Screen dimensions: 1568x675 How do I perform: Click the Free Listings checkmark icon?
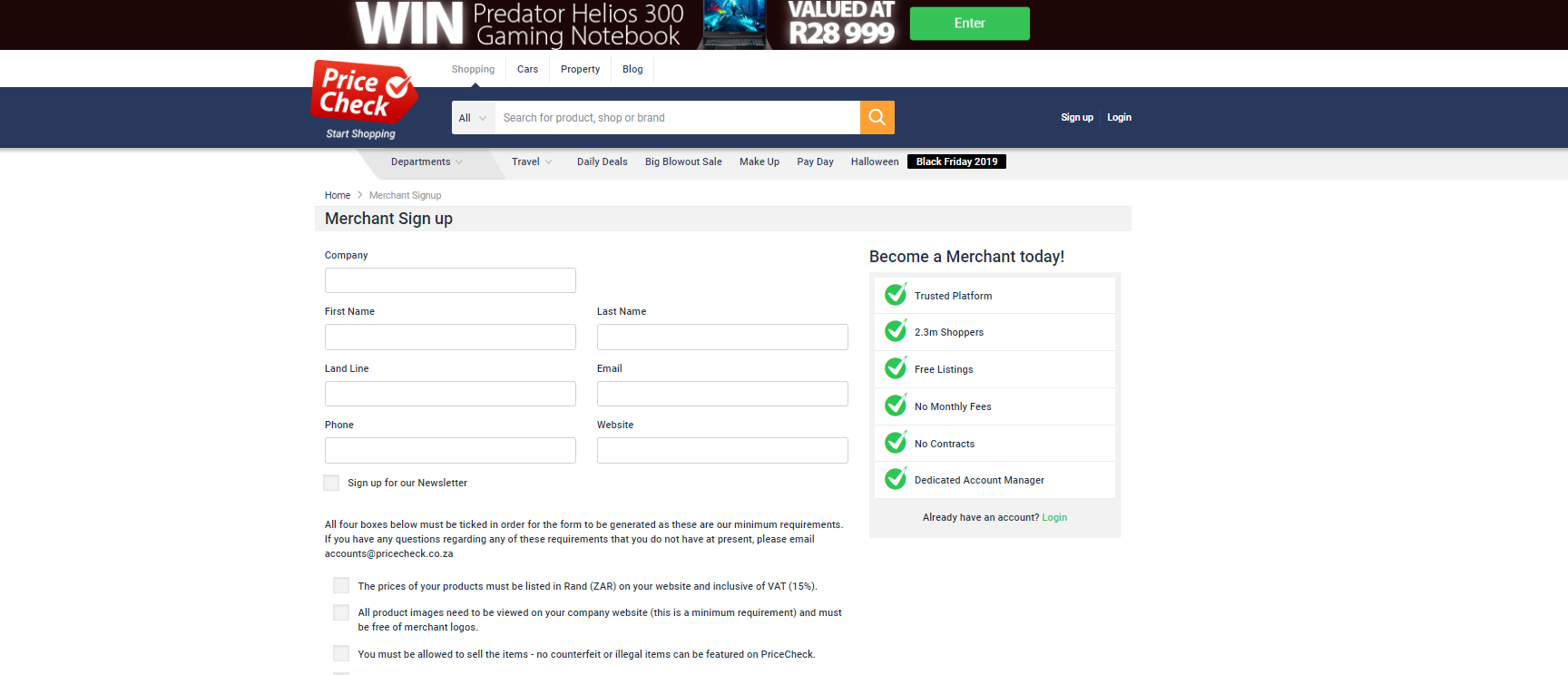click(x=896, y=367)
